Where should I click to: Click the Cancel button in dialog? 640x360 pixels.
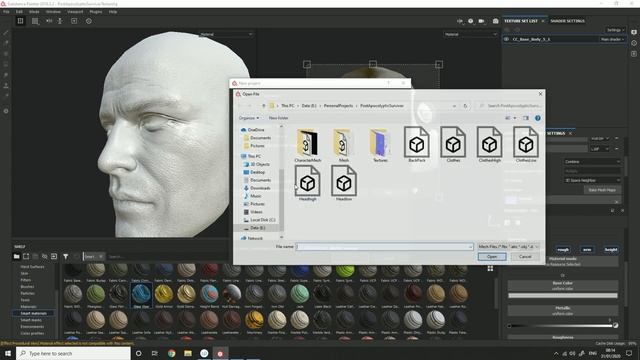tap(525, 257)
